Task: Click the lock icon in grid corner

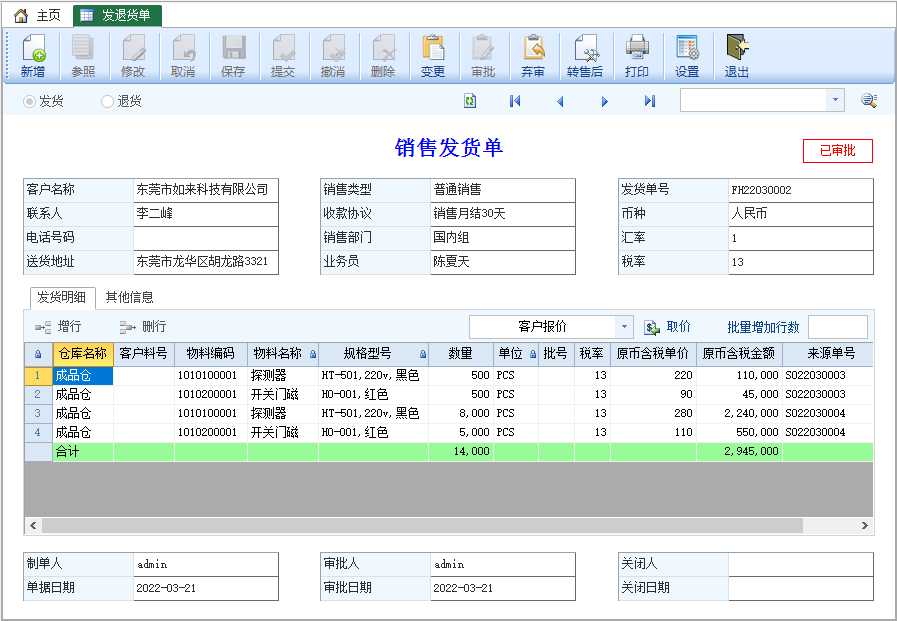Action: 38,354
